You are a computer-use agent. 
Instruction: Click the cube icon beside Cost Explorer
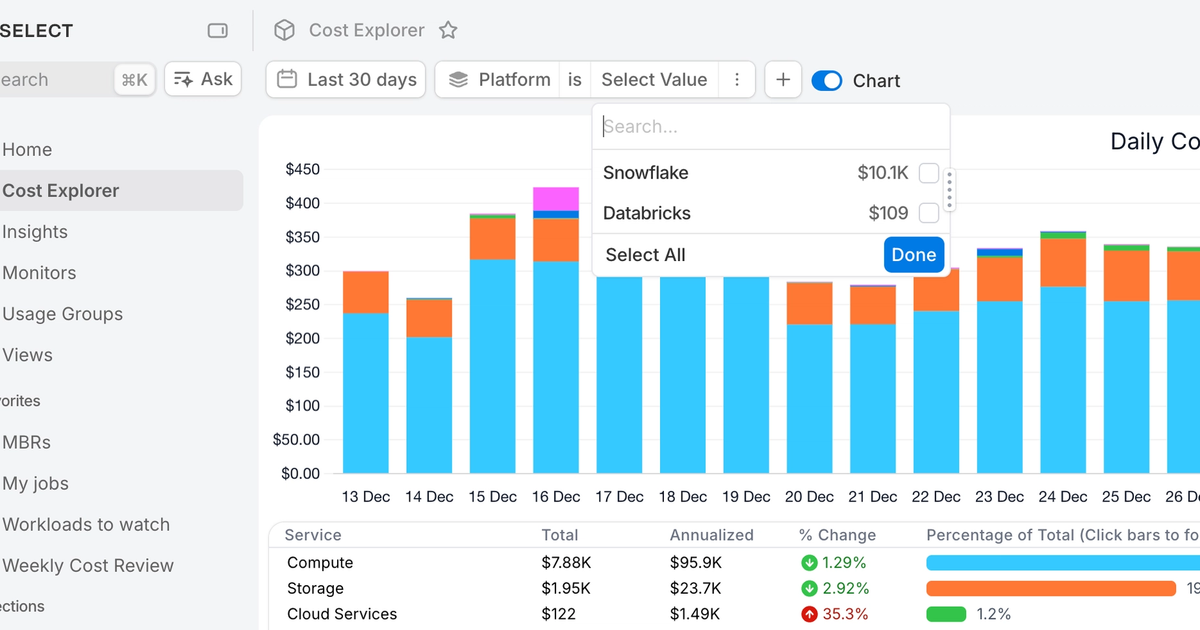coord(284,30)
